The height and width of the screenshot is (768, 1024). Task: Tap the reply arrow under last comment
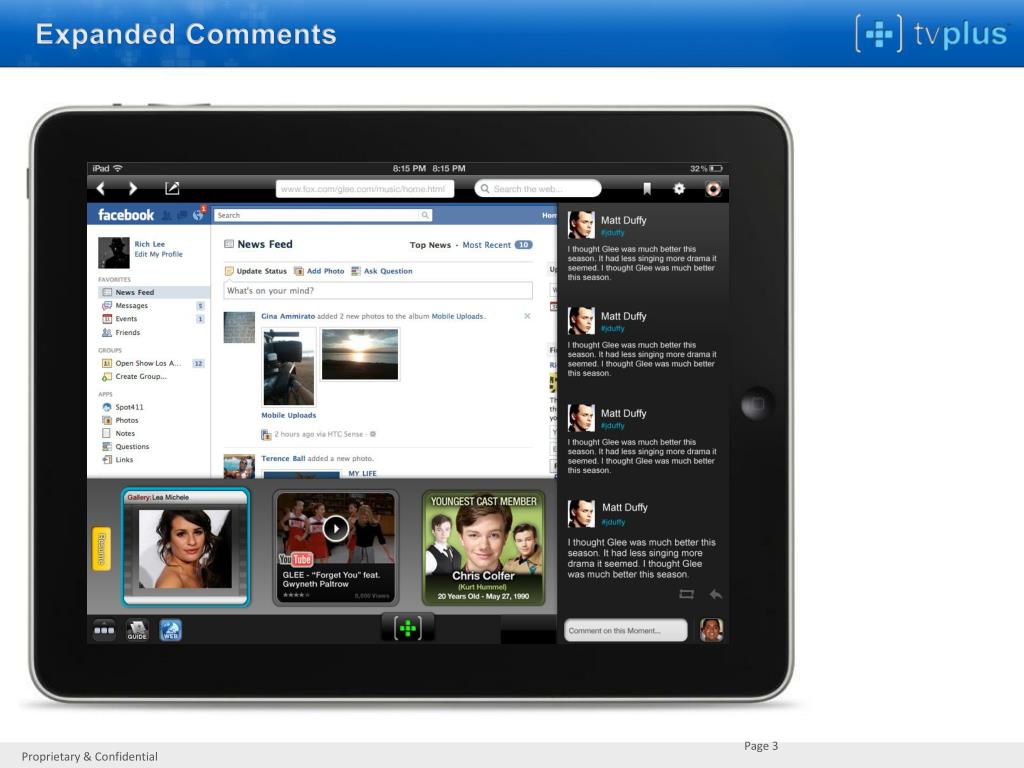[716, 594]
